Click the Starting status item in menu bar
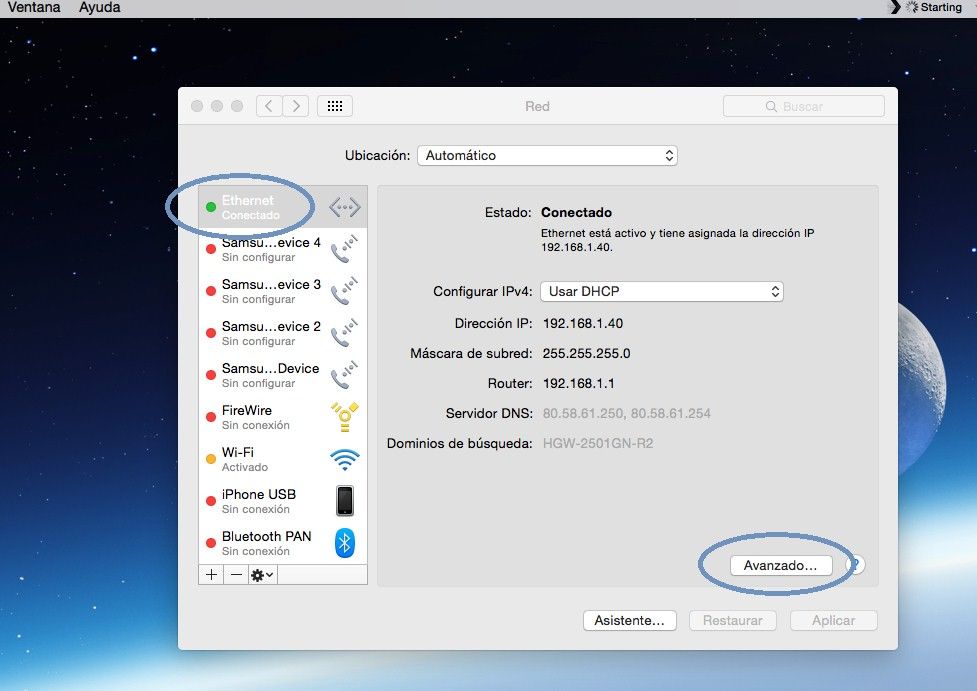Viewport: 977px width, 691px height. (933, 7)
